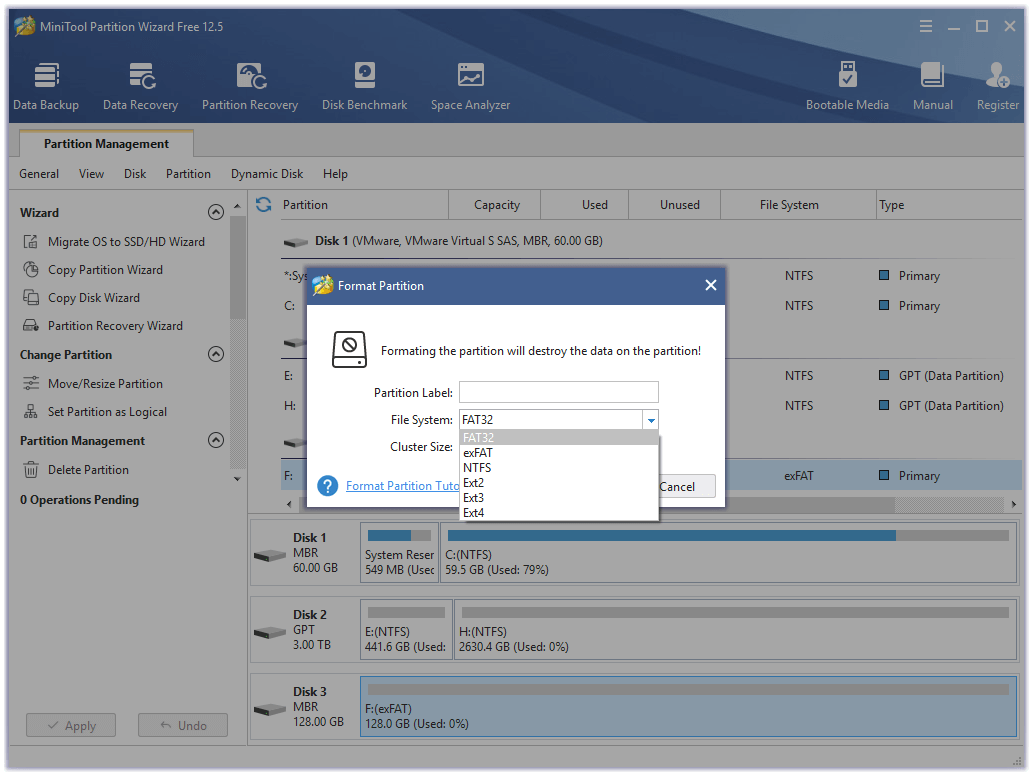Choose Ext4 from the file system list
1033x775 pixels.
(559, 513)
